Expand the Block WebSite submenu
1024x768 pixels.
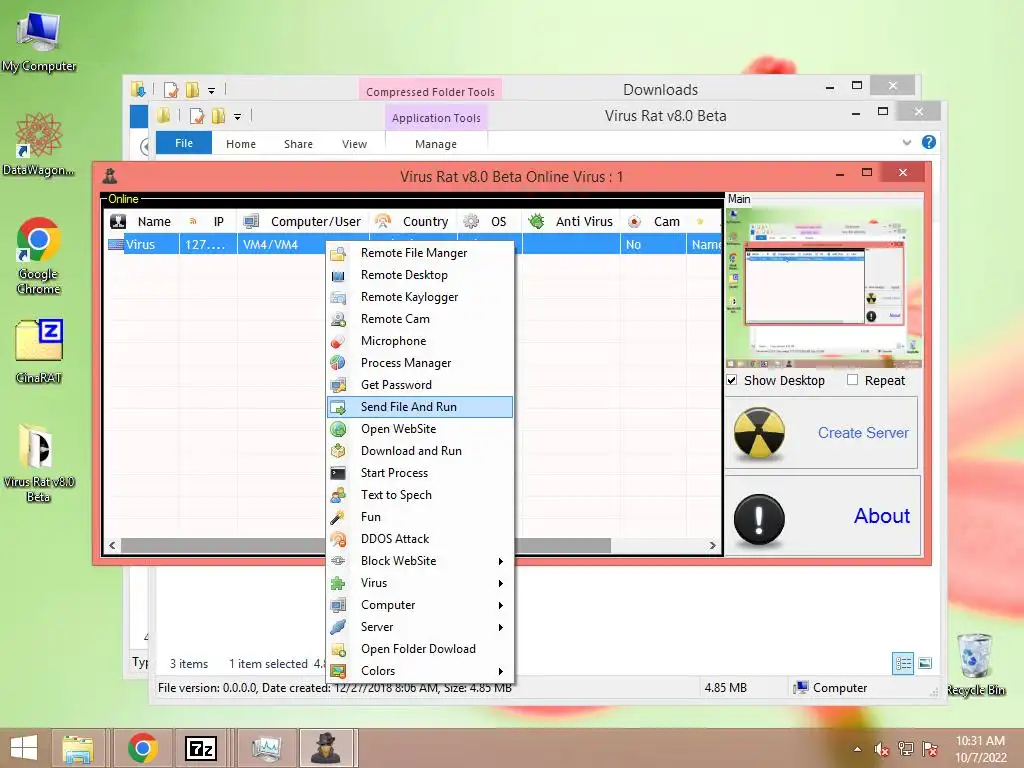pyautogui.click(x=419, y=561)
